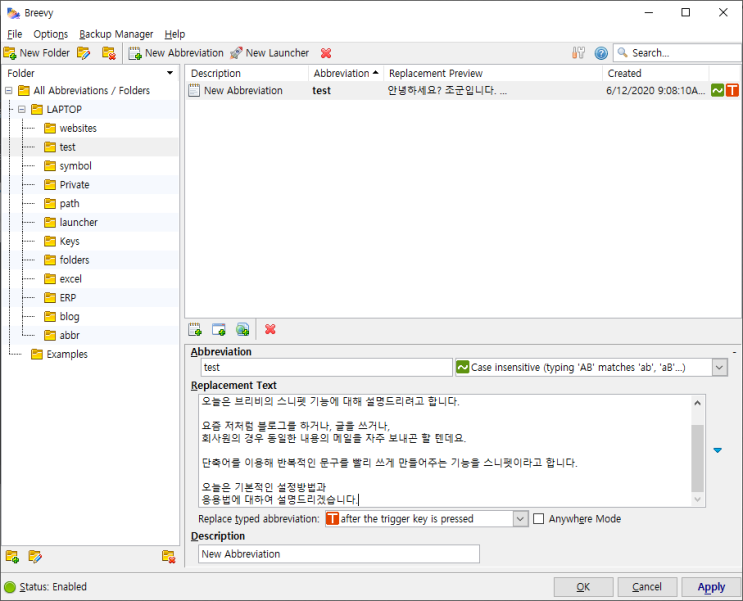Open the settings tools icon near search

578,53
